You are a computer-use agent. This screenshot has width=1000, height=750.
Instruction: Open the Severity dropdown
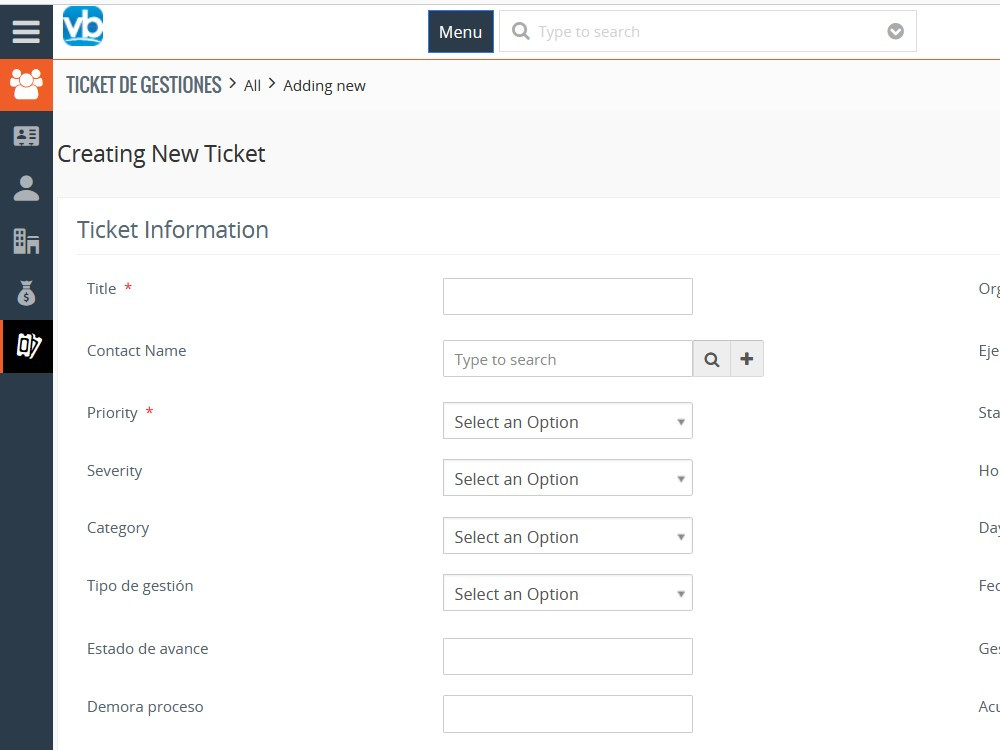tap(568, 478)
